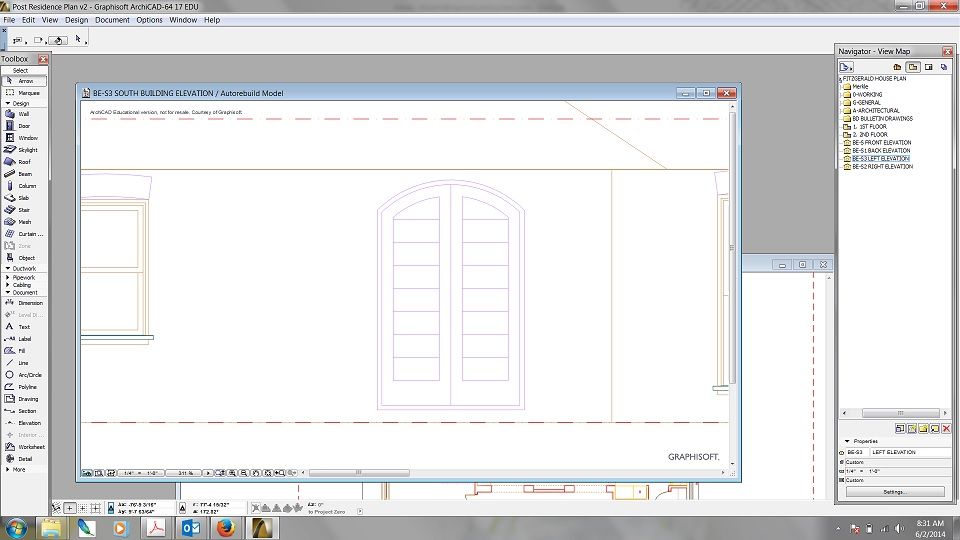The width and height of the screenshot is (960, 540).
Task: Open the Design menu
Action: coord(77,20)
